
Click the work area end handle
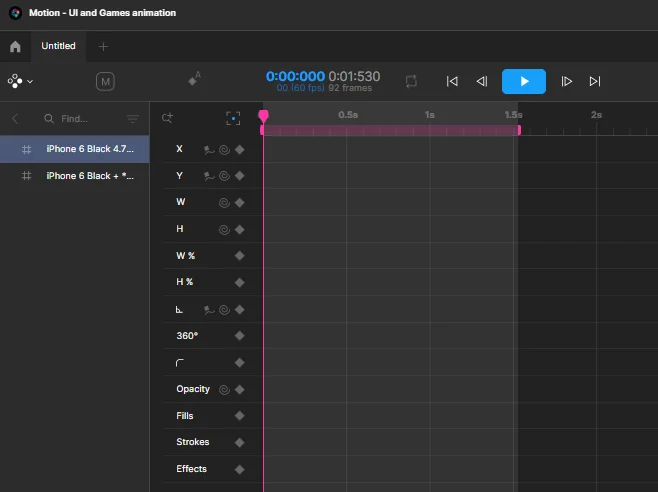click(519, 130)
